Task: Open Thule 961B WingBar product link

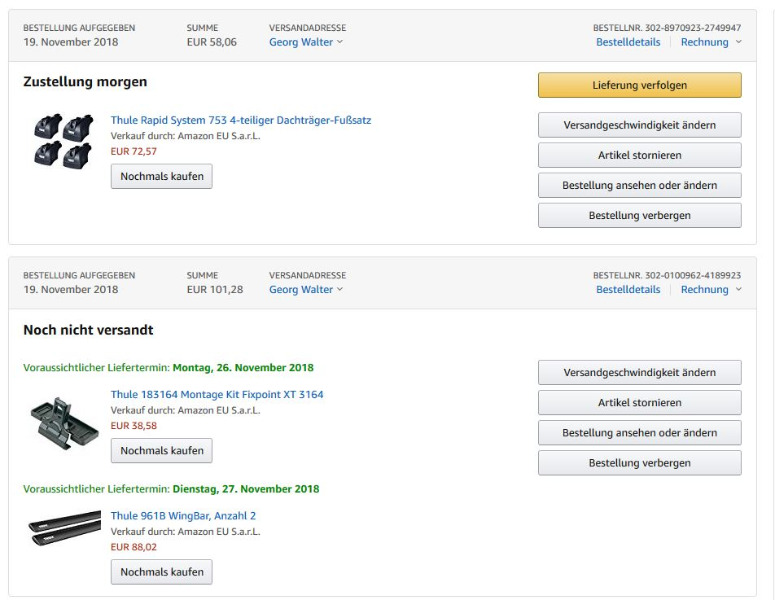Action: [183, 516]
